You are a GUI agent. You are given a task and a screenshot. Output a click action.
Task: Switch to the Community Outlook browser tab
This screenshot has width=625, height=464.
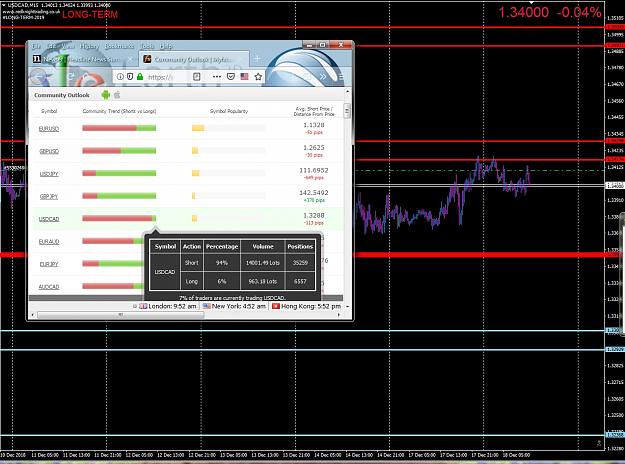pos(193,59)
